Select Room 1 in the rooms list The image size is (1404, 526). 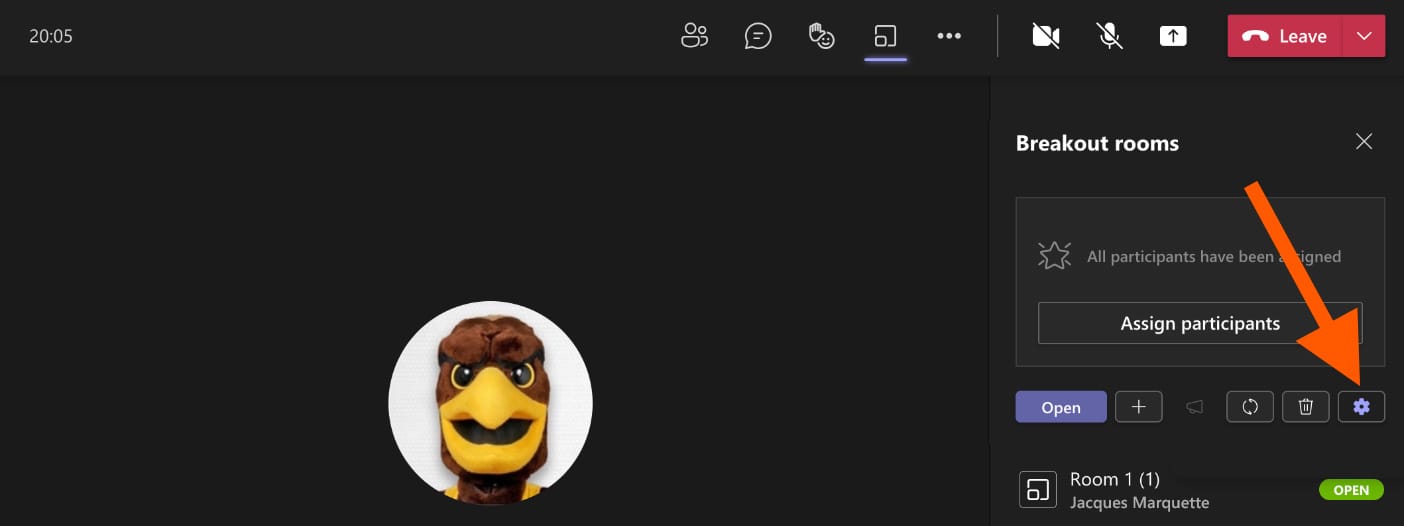pos(1115,490)
